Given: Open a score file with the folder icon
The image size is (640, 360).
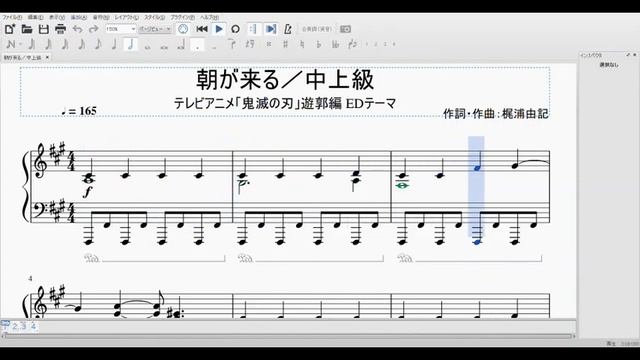Looking at the screenshot, I should (x=27, y=29).
